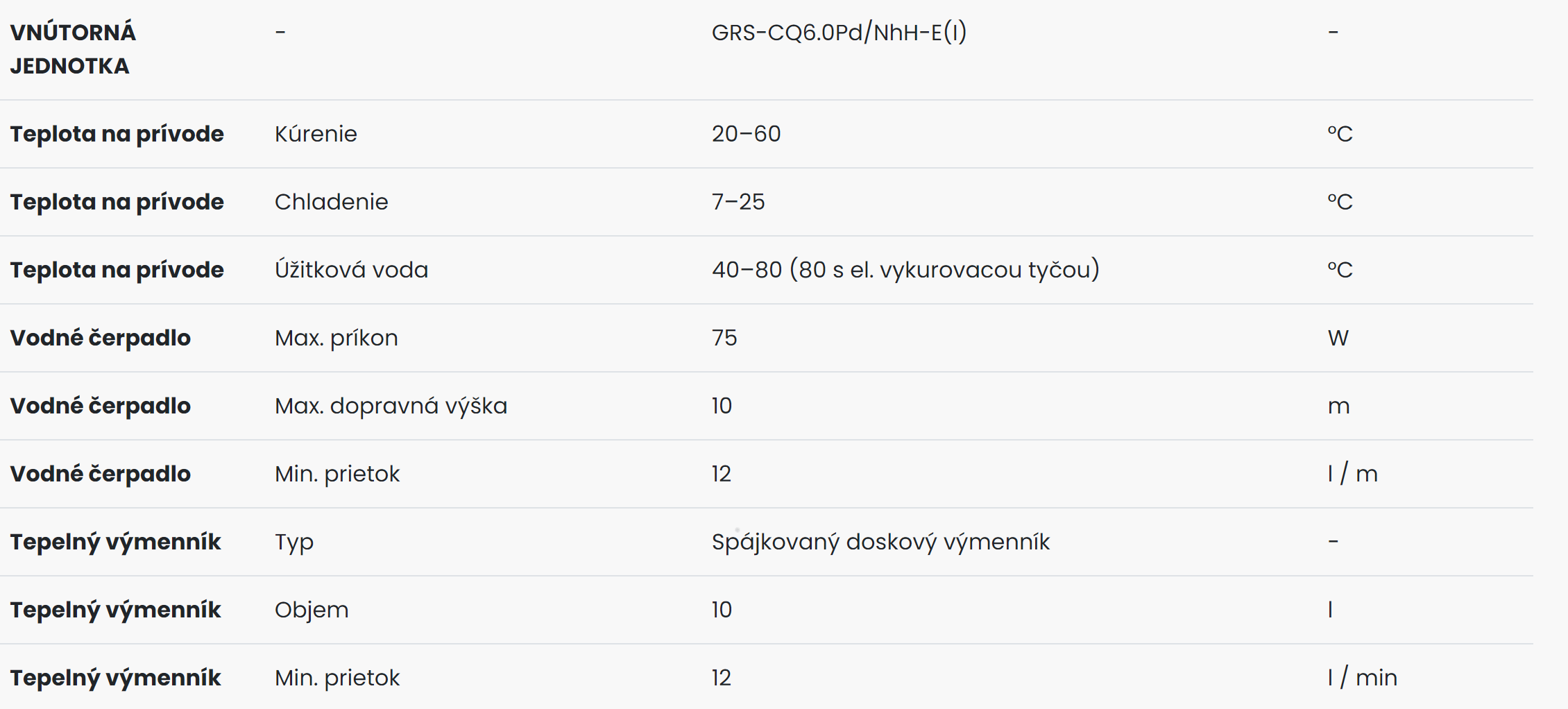Click Min. prietok under Tepelný výmenník
This screenshot has height=709, width=1568.
tap(337, 678)
